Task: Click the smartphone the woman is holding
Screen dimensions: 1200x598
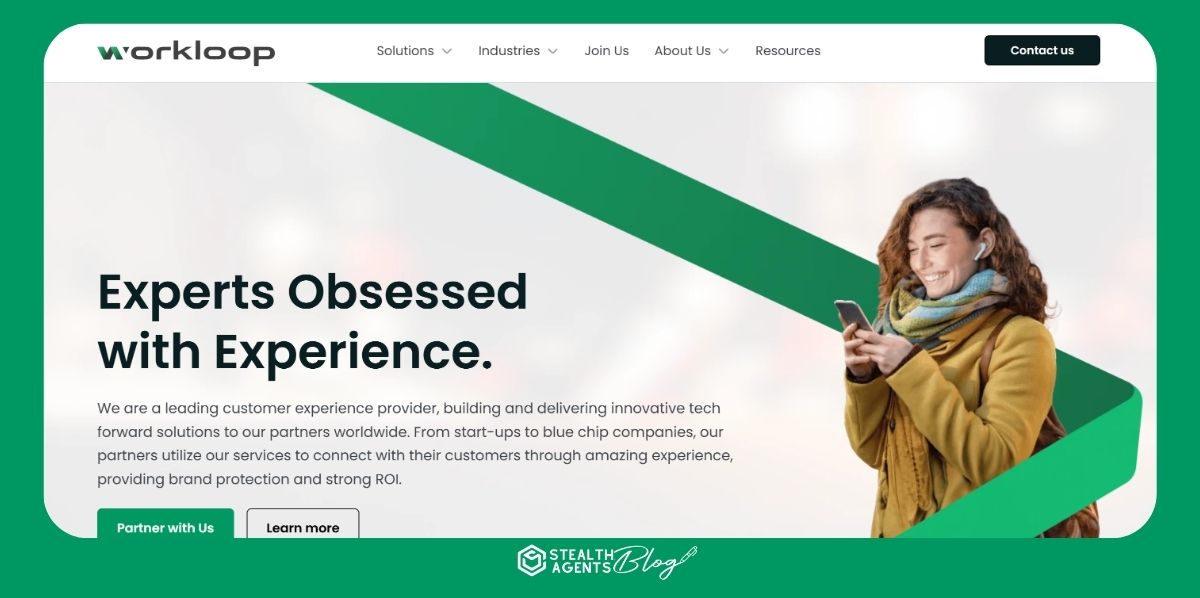Action: pyautogui.click(x=853, y=320)
